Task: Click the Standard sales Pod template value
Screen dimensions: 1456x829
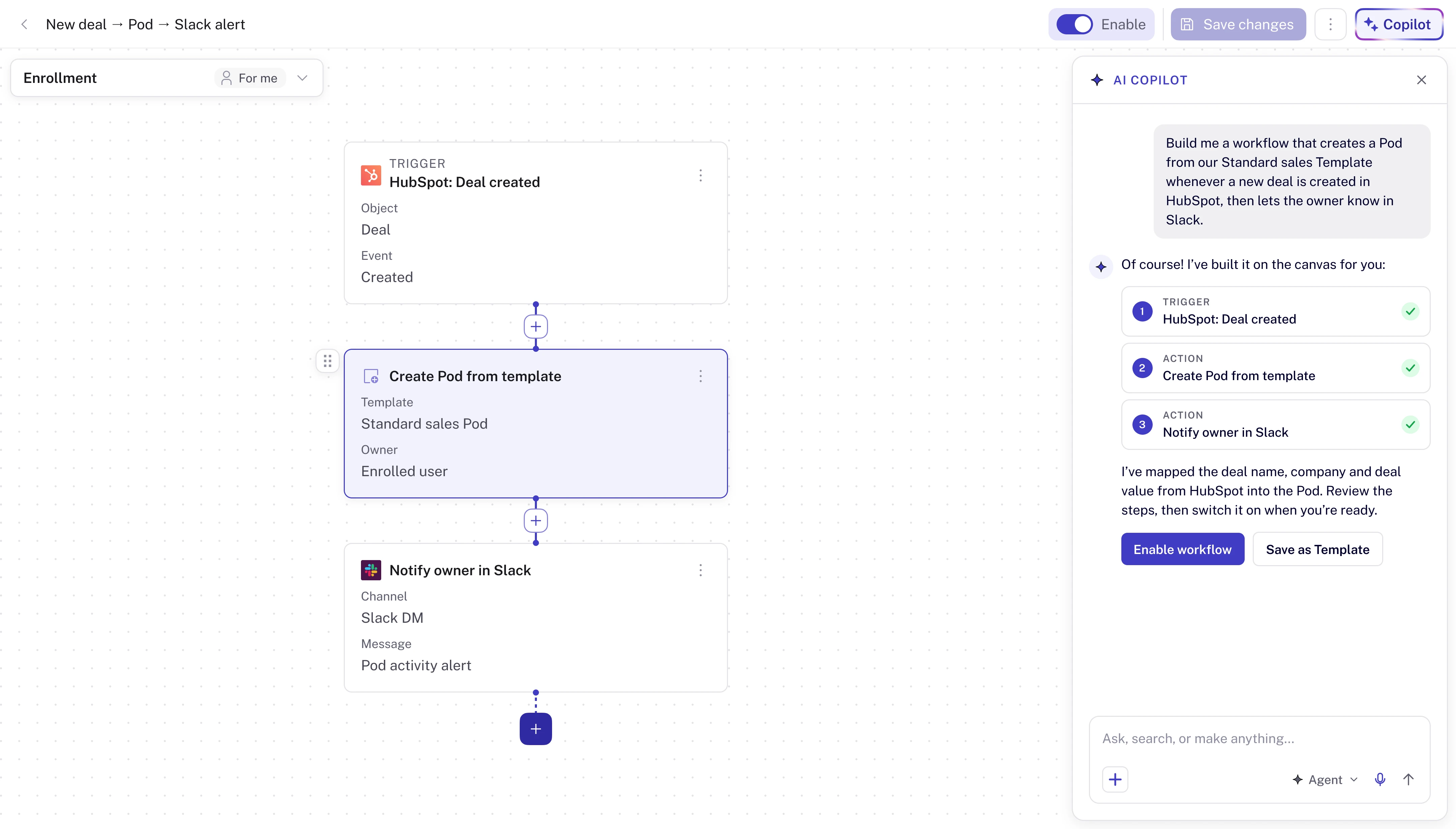Action: click(x=424, y=424)
